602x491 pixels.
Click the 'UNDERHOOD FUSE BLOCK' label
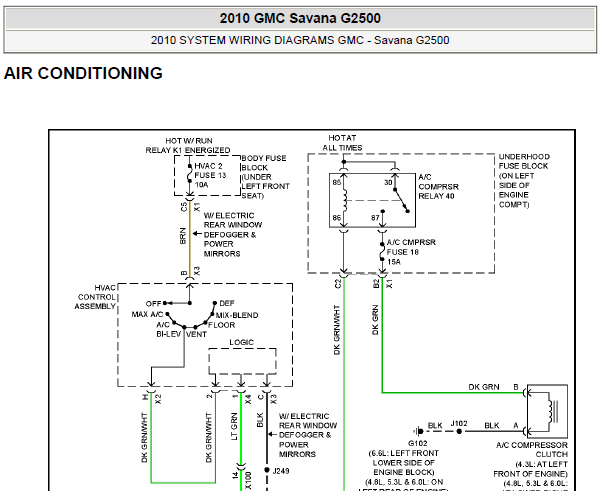tap(524, 180)
